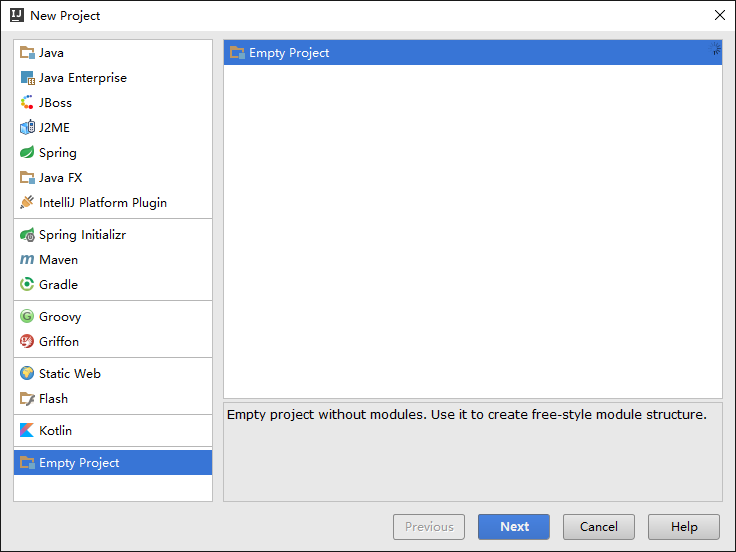Open the Help button
Screen dimensions: 736x552
coord(684,527)
